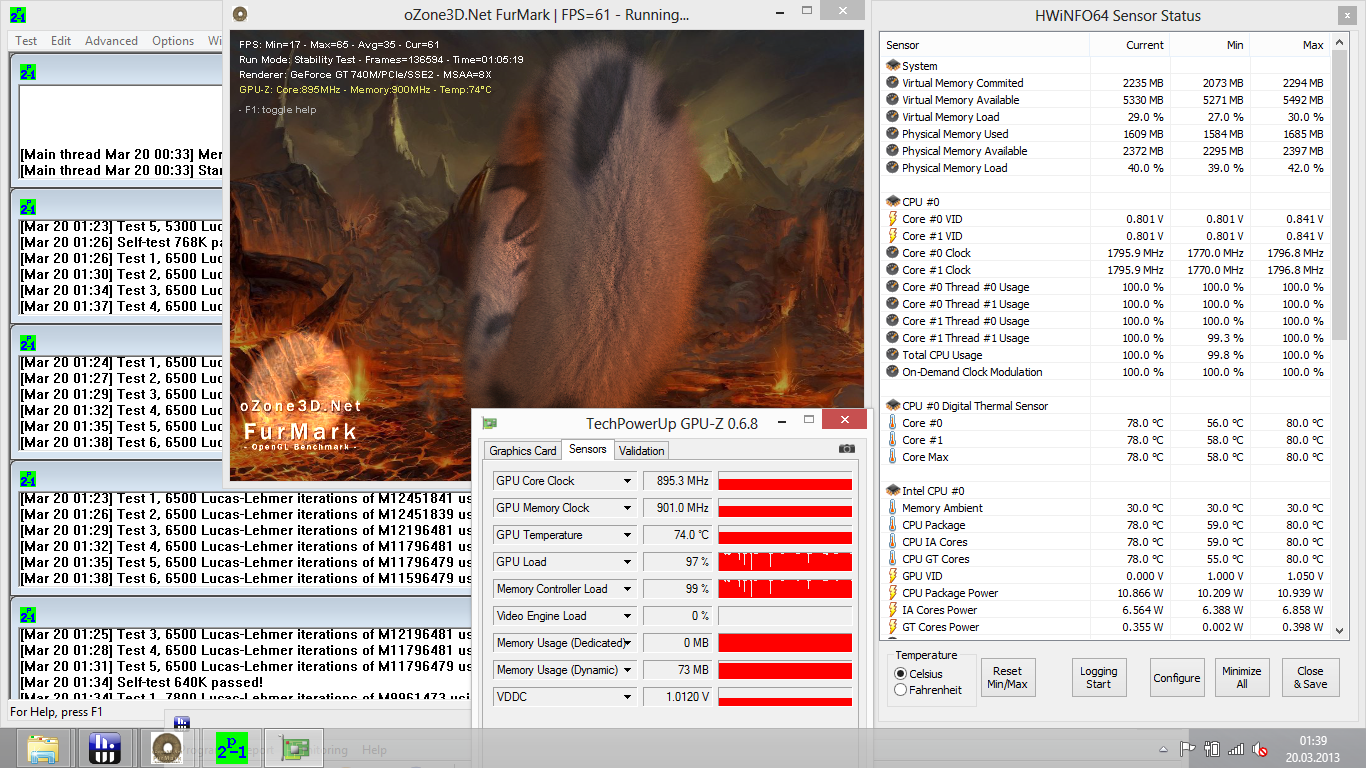The height and width of the screenshot is (768, 1366).
Task: Click the icon beside Virtual Memory Commited
Action: click(893, 83)
